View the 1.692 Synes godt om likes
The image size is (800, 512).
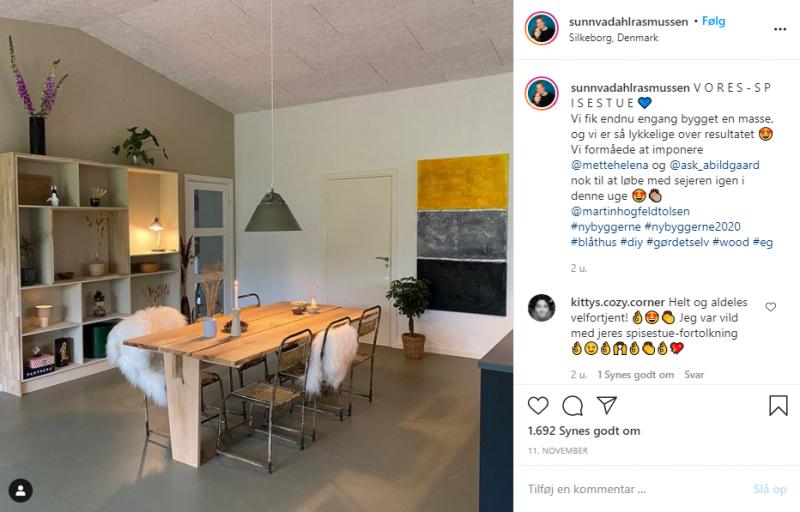(x=584, y=431)
